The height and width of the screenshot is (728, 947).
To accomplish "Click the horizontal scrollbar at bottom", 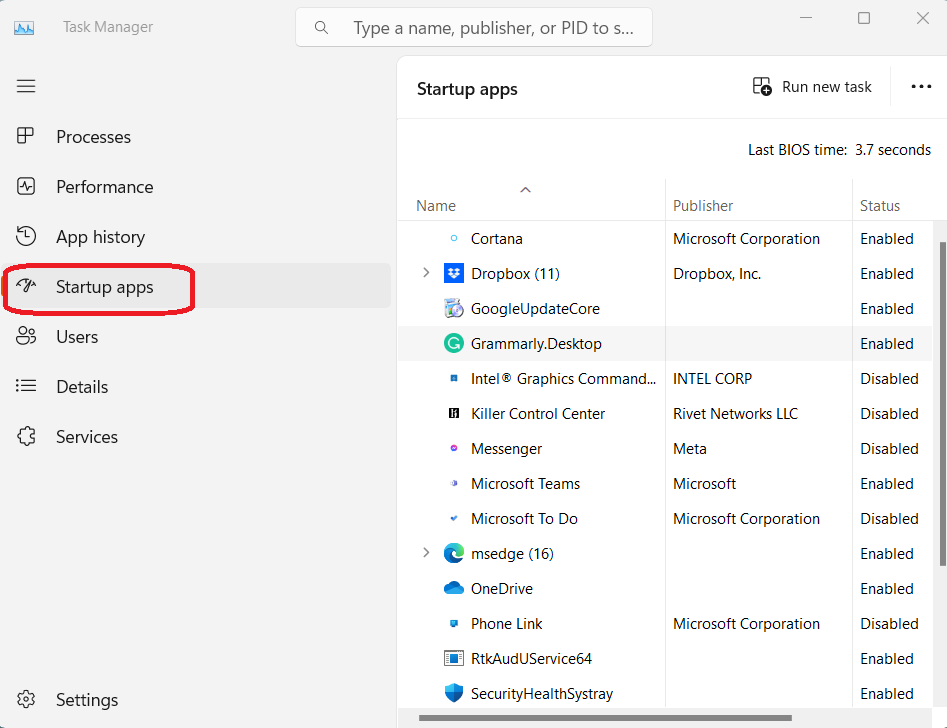I will coord(605,717).
